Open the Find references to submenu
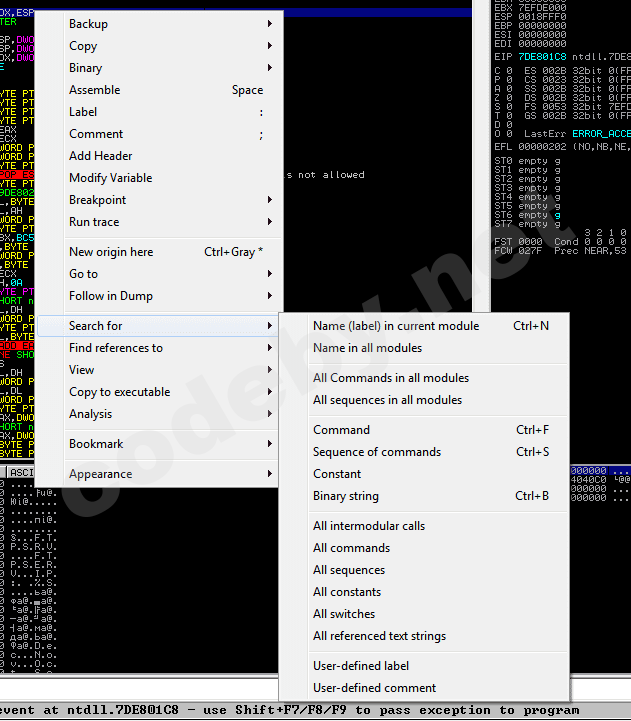This screenshot has height=721, width=631. (115, 348)
